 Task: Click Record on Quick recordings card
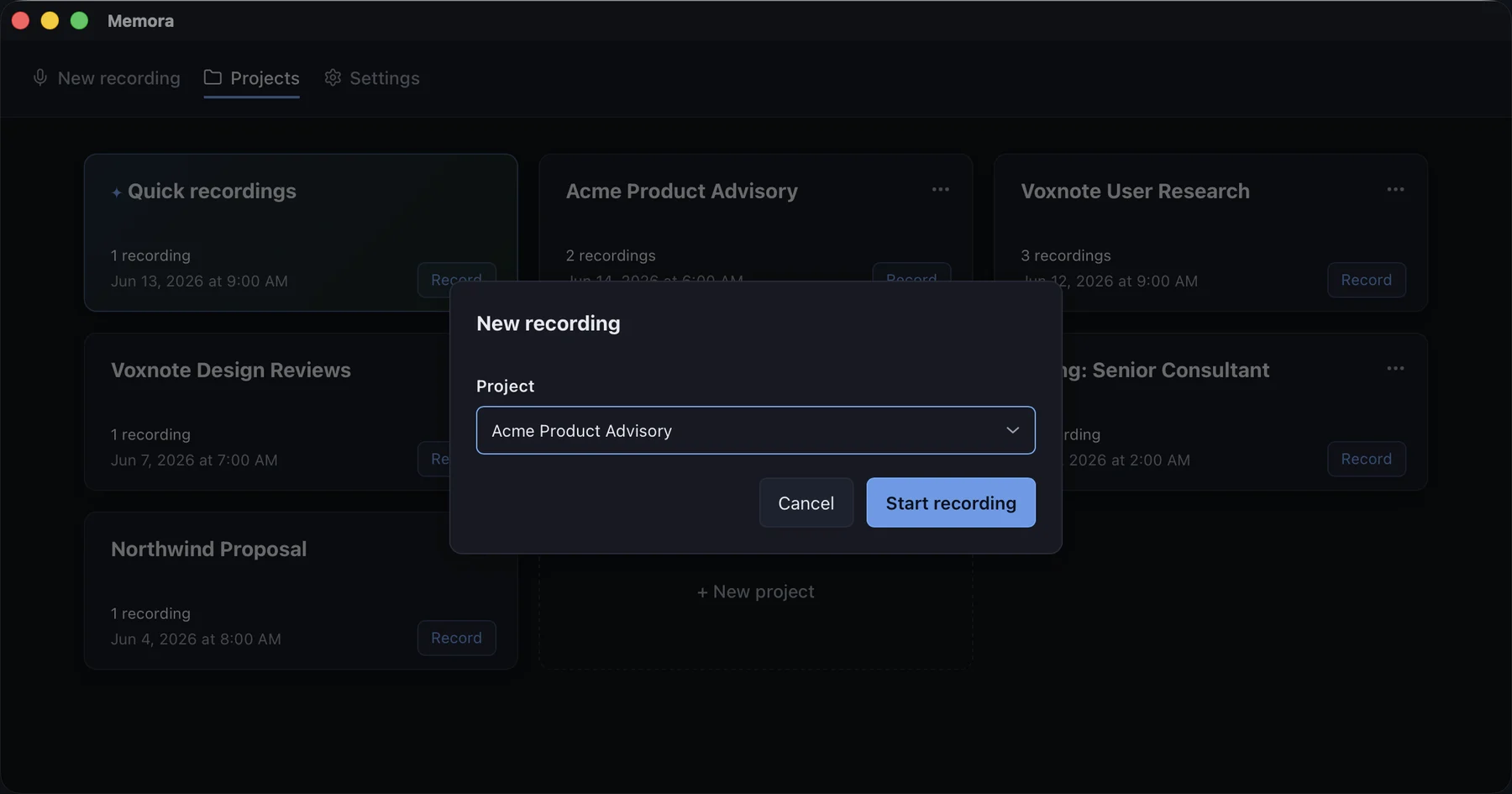(x=456, y=274)
